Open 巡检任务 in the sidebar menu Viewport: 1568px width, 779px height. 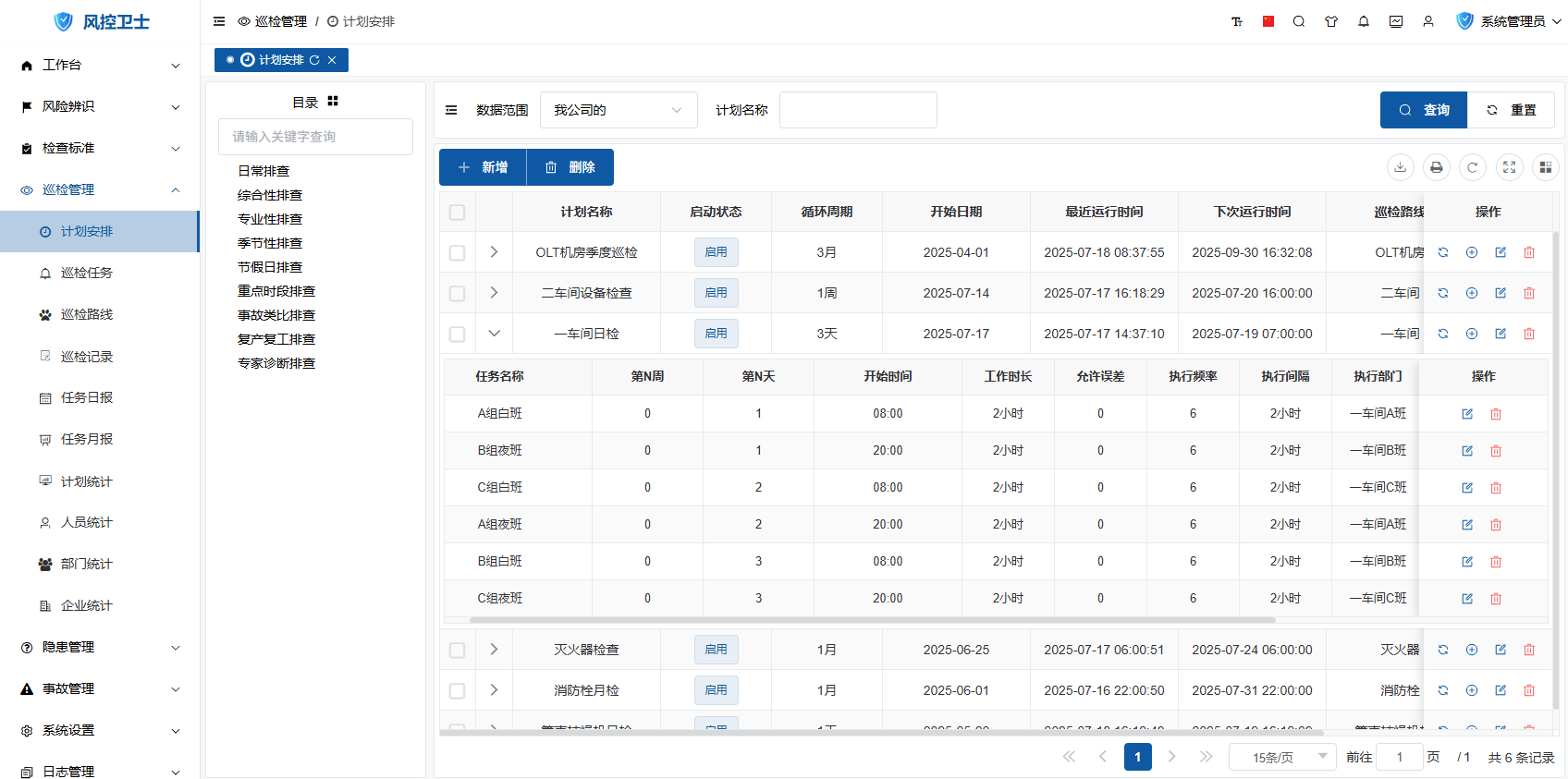pyautogui.click(x=86, y=273)
